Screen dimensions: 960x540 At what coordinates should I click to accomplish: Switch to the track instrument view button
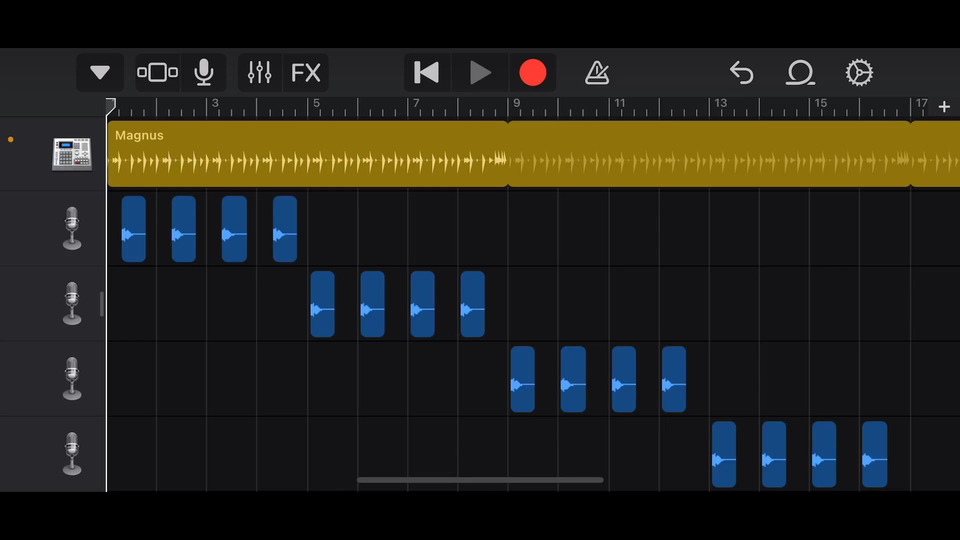[x=157, y=73]
